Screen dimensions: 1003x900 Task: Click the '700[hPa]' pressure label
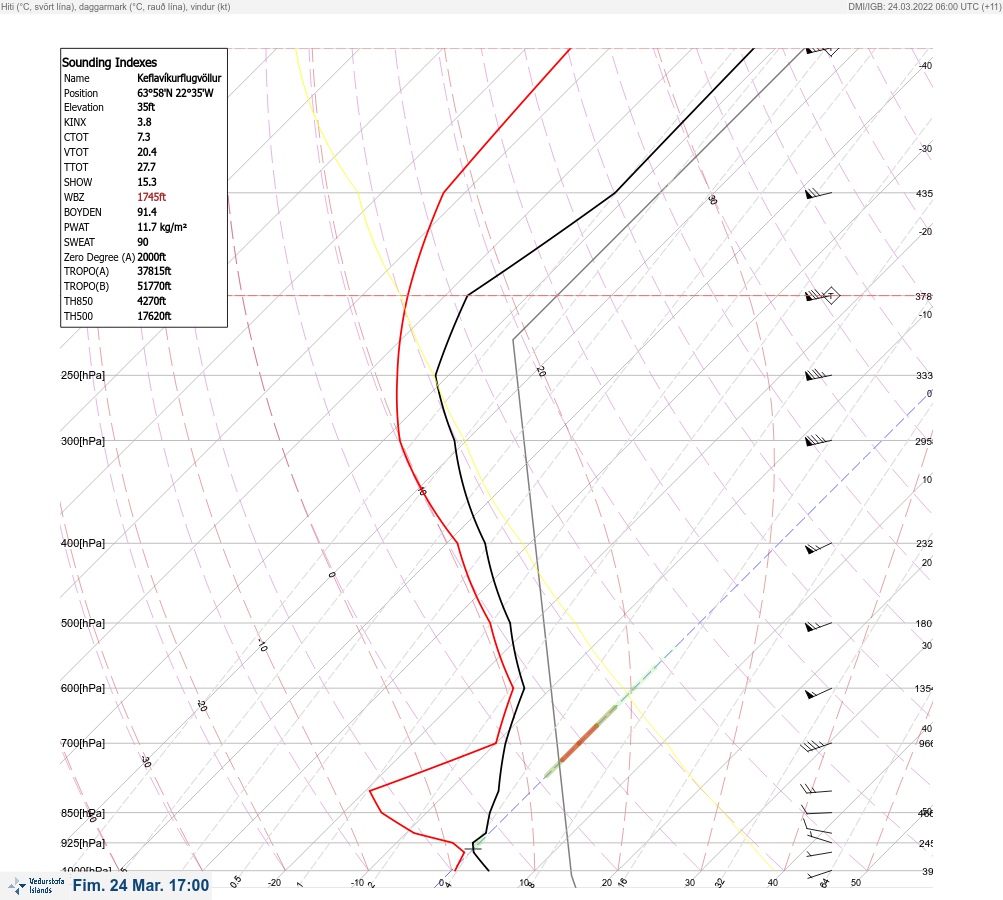[83, 743]
